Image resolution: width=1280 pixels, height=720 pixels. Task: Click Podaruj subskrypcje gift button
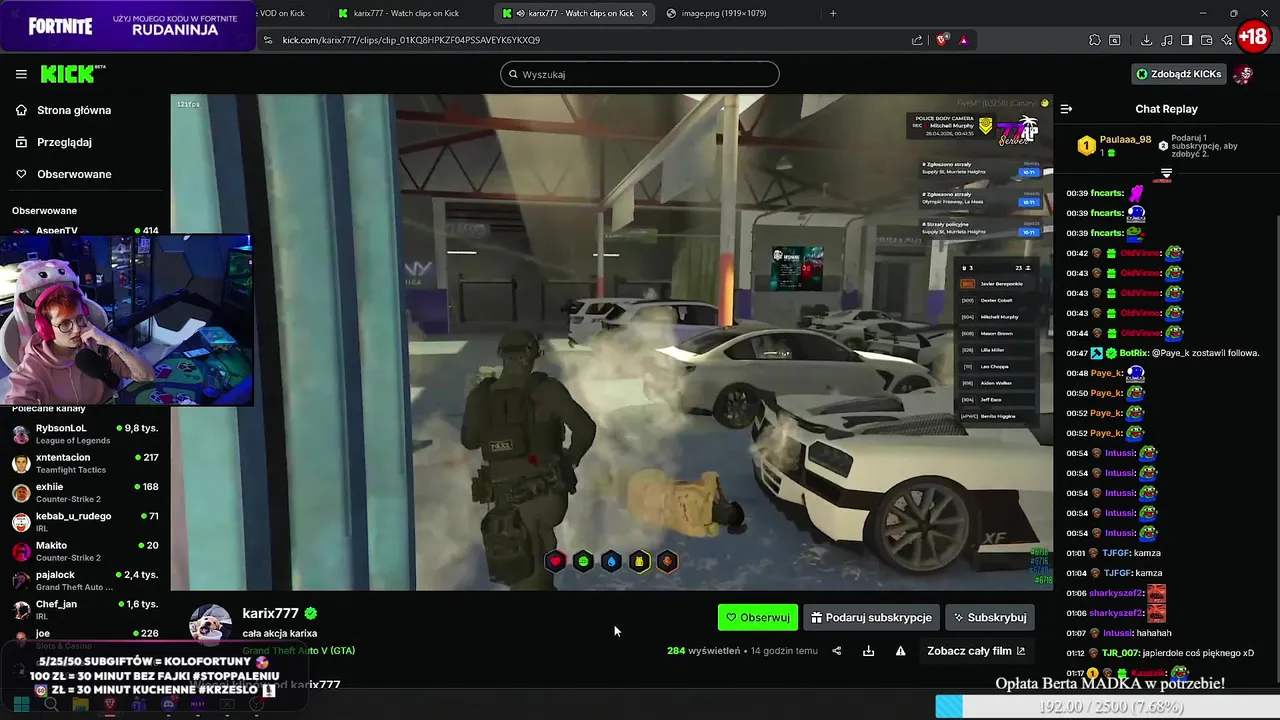pos(871,618)
